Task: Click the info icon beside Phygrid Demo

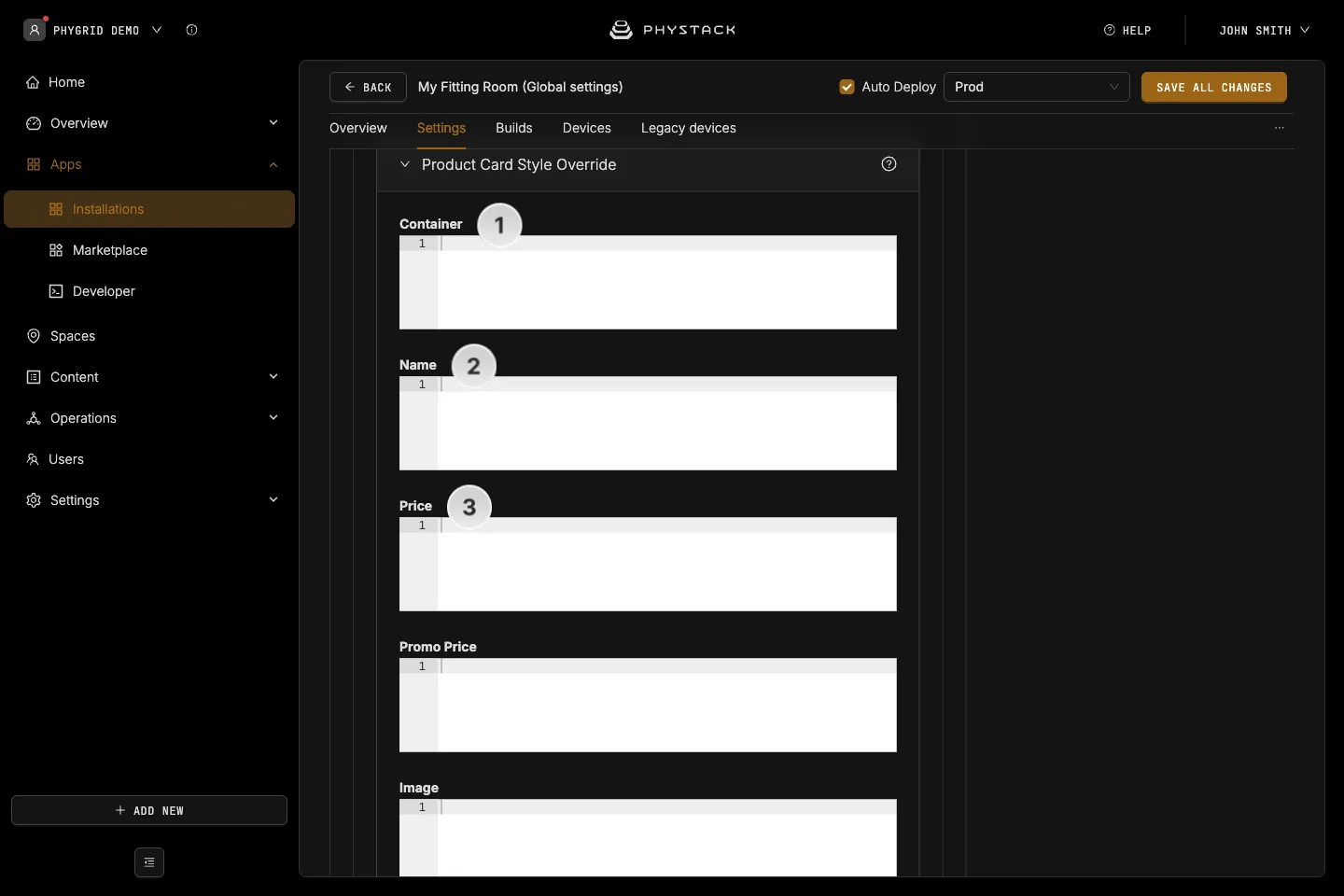Action: click(x=191, y=30)
